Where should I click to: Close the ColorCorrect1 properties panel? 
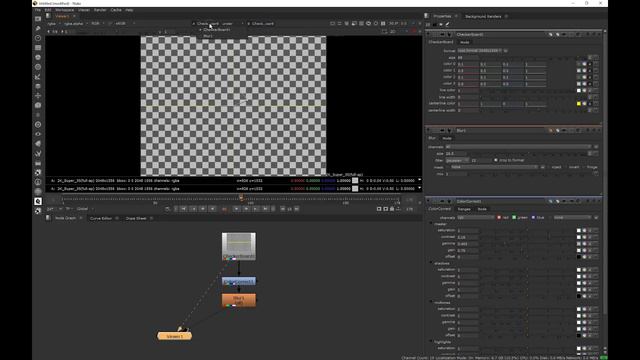point(599,201)
